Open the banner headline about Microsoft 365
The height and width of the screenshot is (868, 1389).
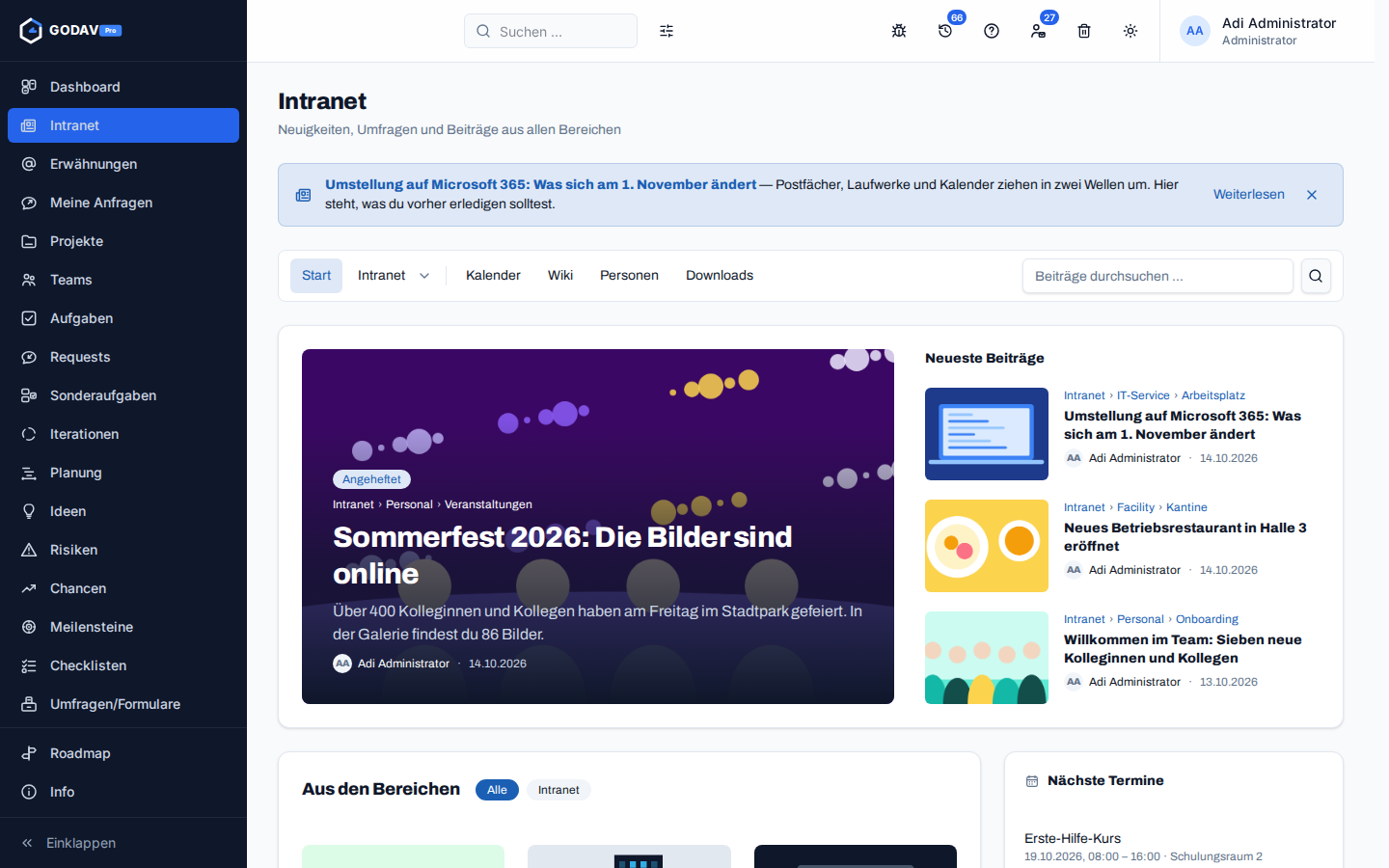[540, 184]
